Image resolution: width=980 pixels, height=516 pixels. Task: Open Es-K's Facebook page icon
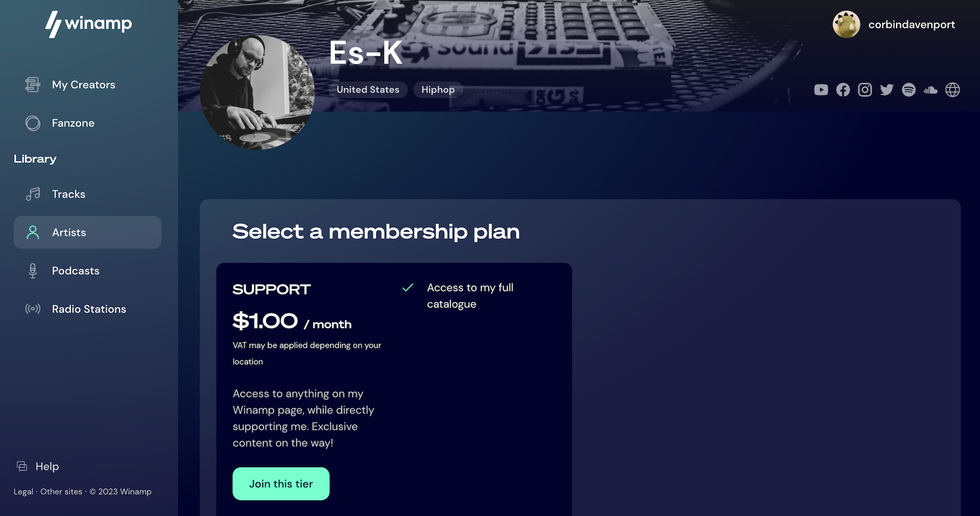click(843, 90)
